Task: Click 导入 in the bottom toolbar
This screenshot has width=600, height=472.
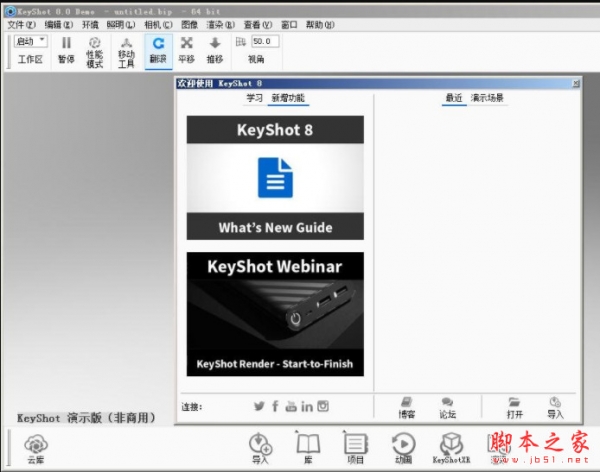Action: coord(261,449)
